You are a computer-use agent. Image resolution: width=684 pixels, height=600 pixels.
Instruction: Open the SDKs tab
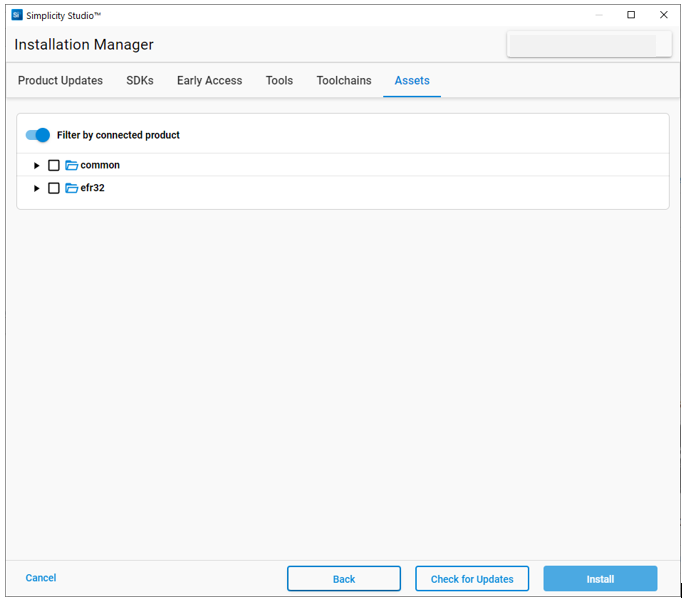[140, 81]
